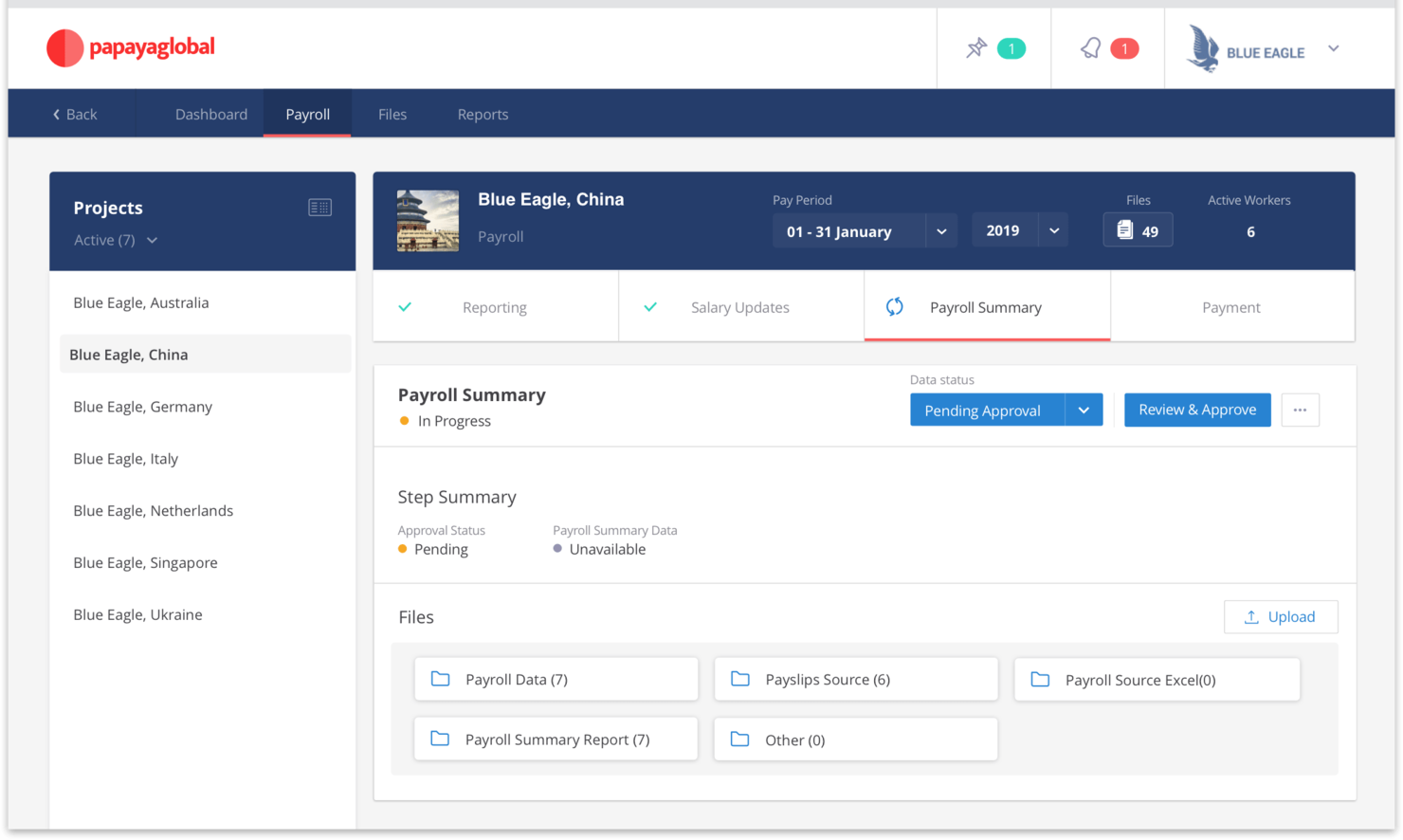
Task: Open notifications via the bell icon
Action: [x=1090, y=47]
